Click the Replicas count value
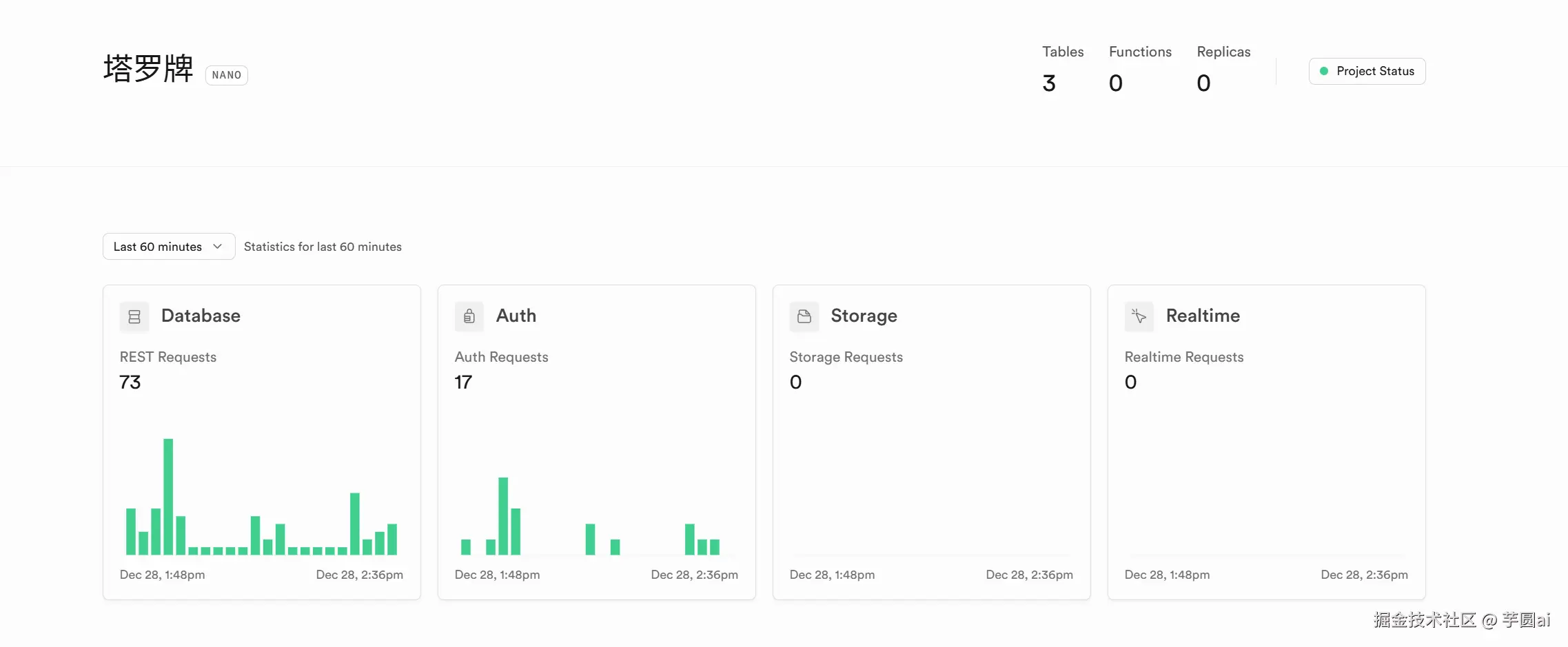This screenshot has height=647, width=1568. coord(1203,83)
